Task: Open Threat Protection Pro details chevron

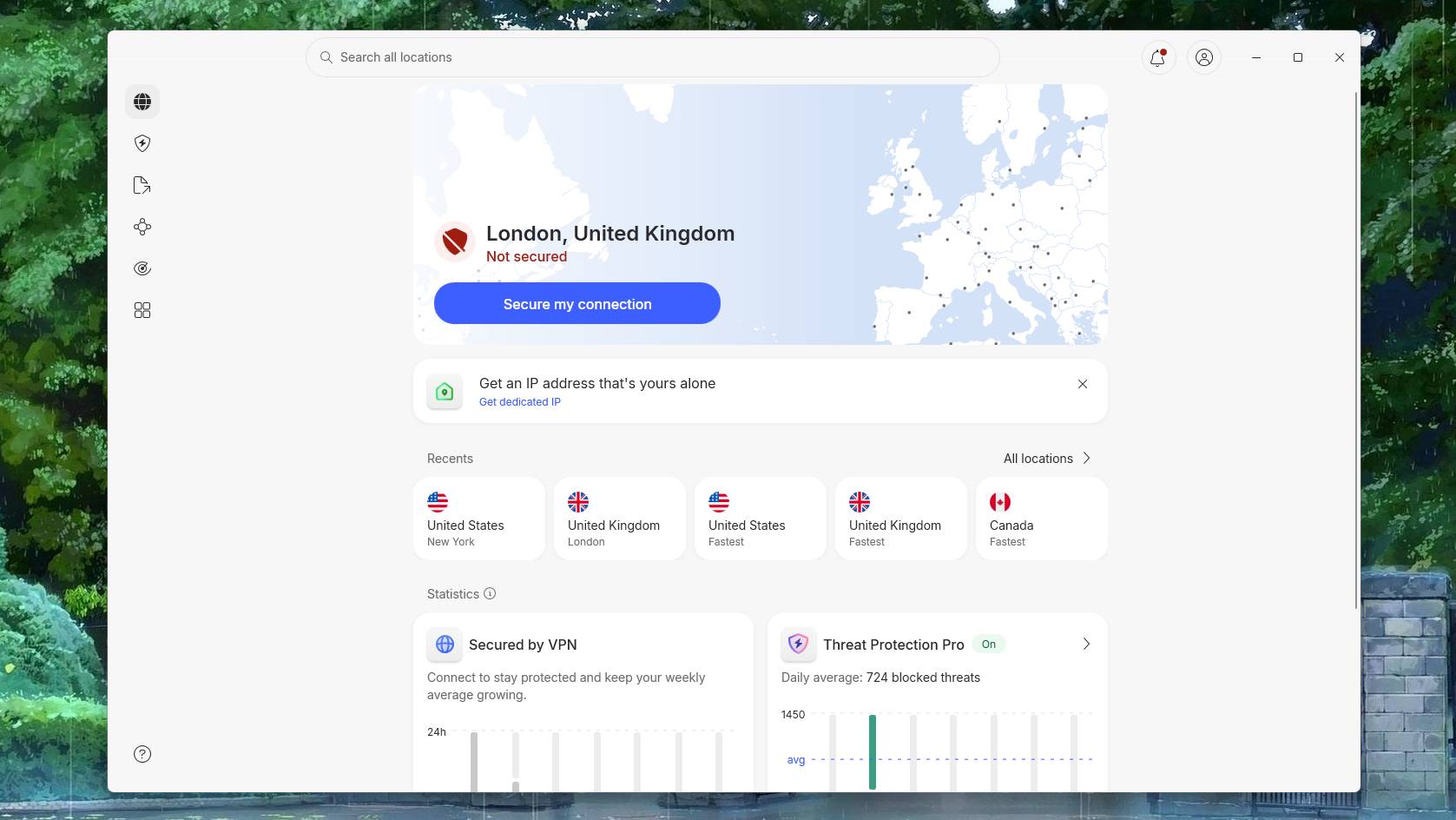Action: (x=1086, y=644)
